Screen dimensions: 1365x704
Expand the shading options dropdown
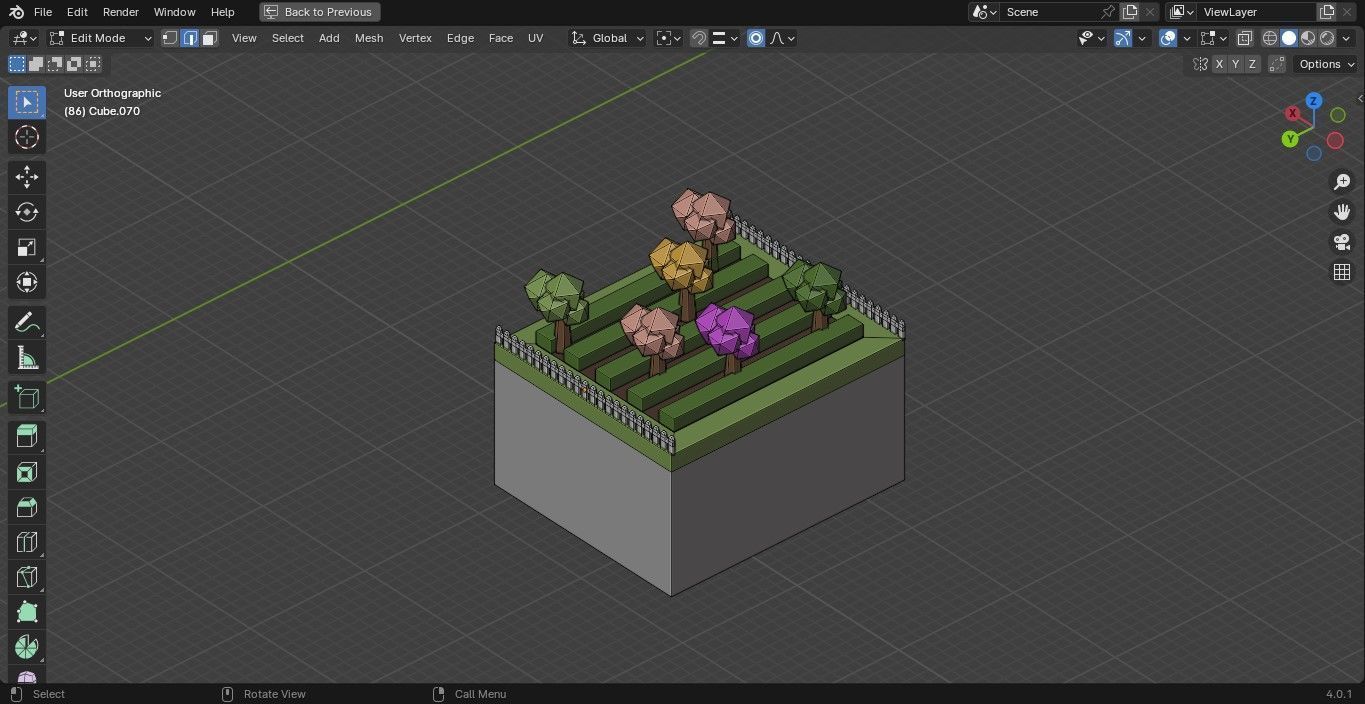(1346, 38)
